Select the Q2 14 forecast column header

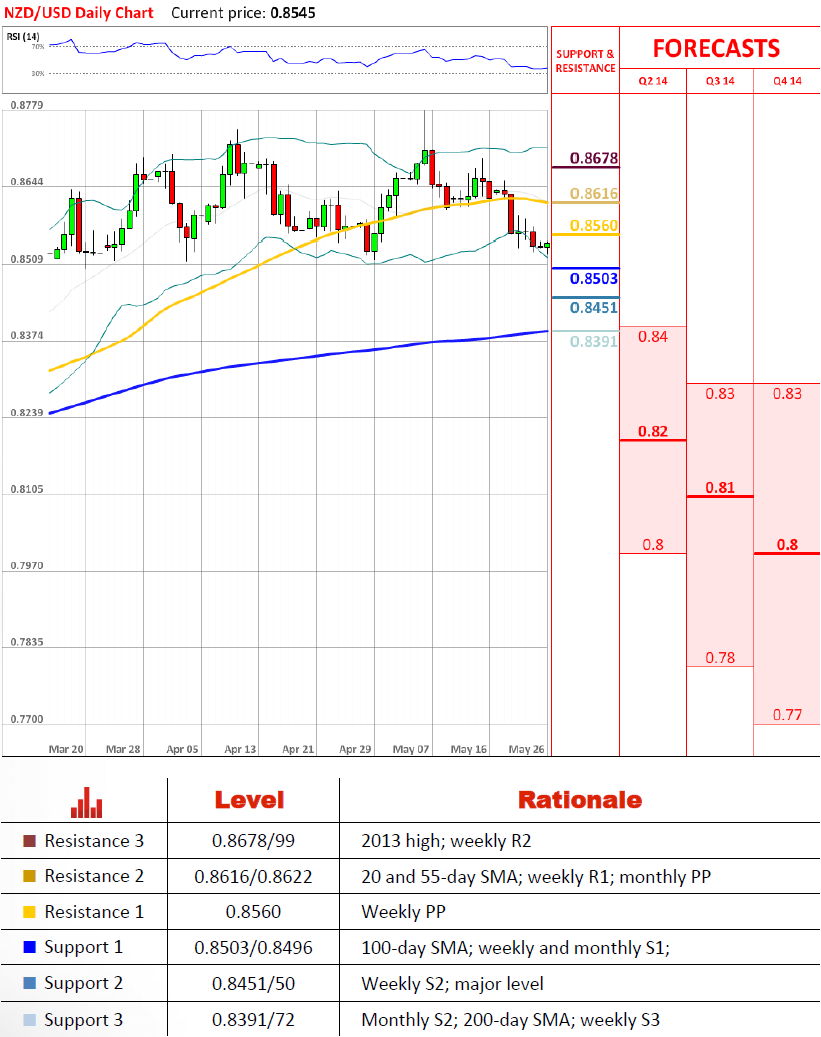653,81
